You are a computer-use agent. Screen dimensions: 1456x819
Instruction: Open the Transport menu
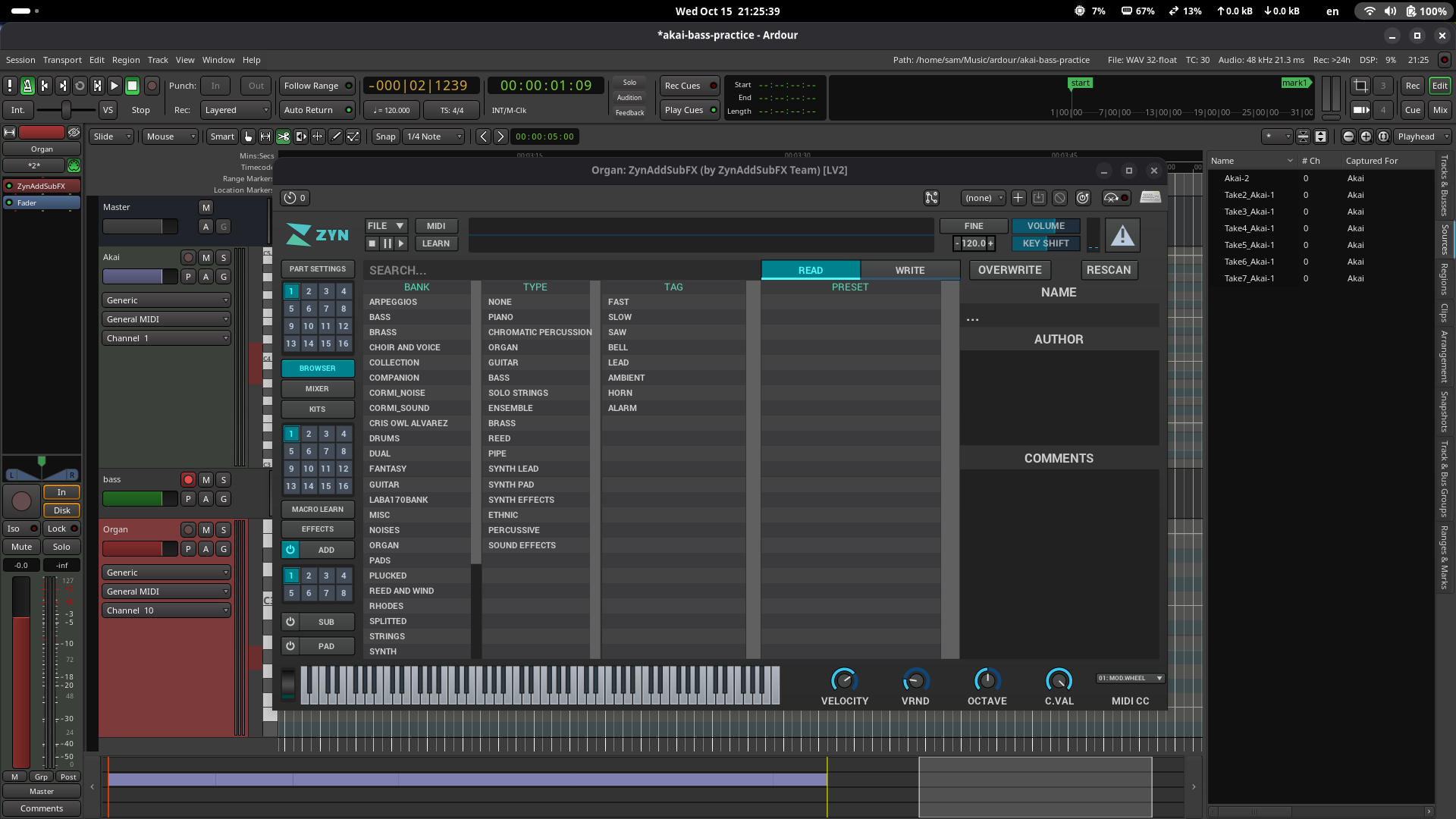pyautogui.click(x=62, y=60)
